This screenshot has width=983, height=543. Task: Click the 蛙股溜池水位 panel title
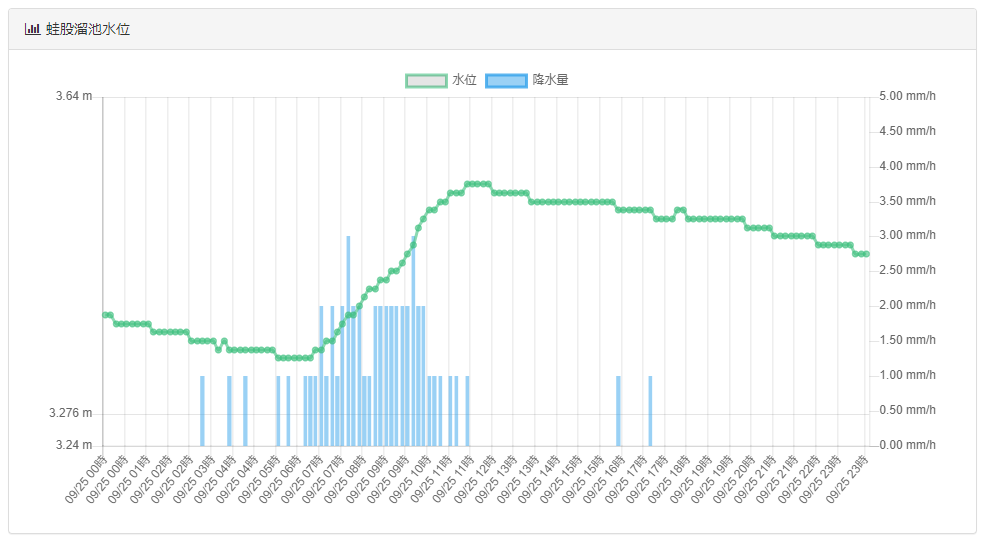tap(88, 29)
